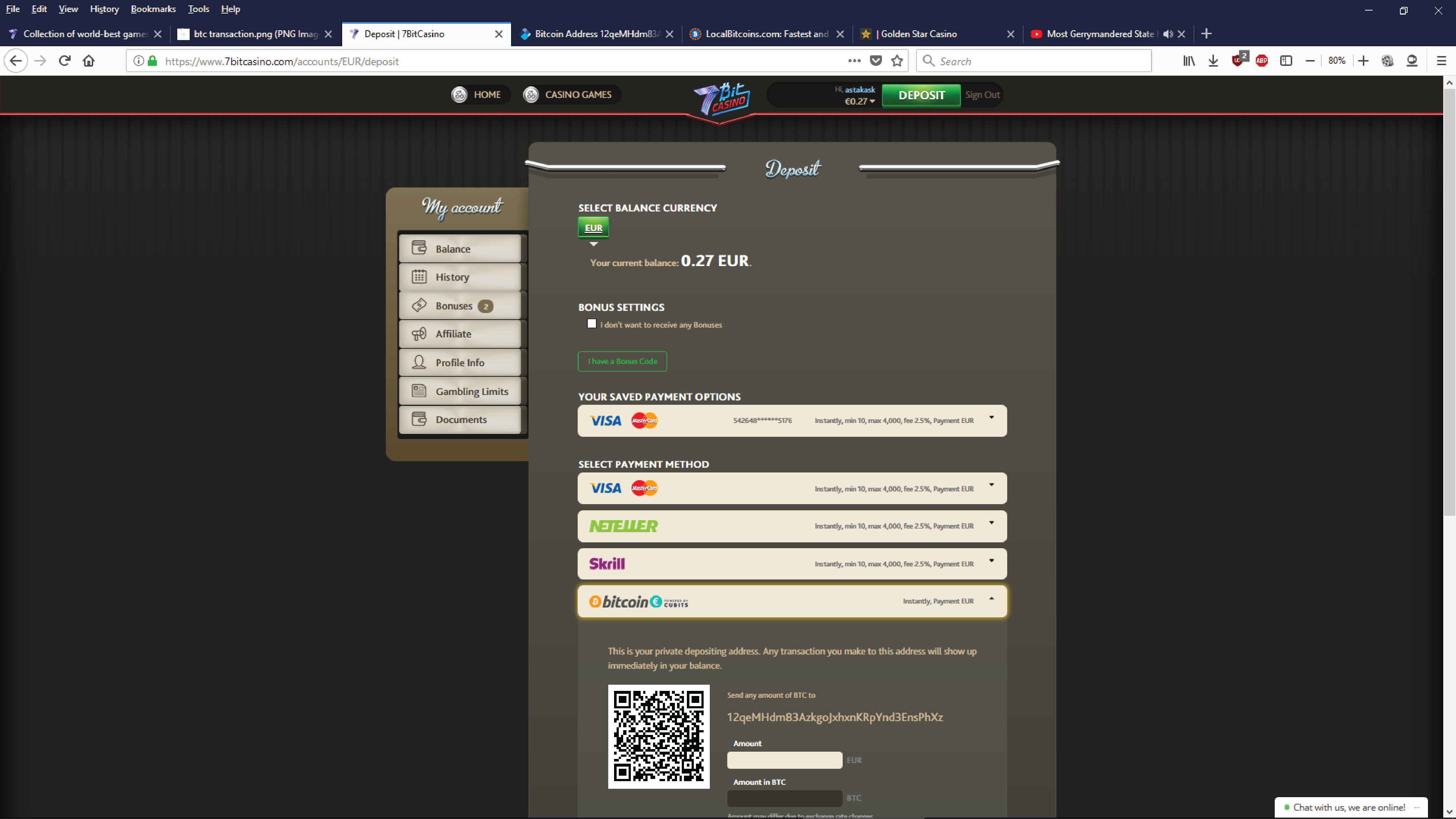Viewport: 1456px width, 819px height.
Task: Open the History menu in menu bar
Action: coord(104,9)
